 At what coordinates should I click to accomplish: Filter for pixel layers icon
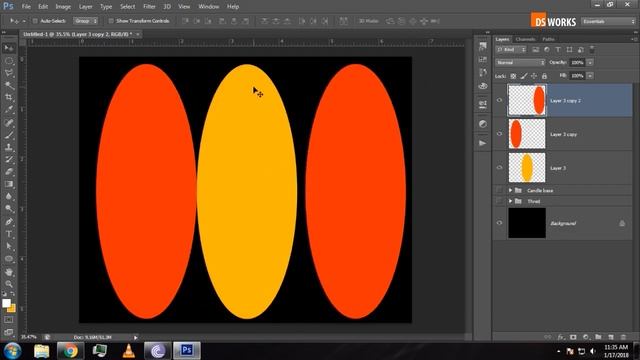(x=536, y=50)
